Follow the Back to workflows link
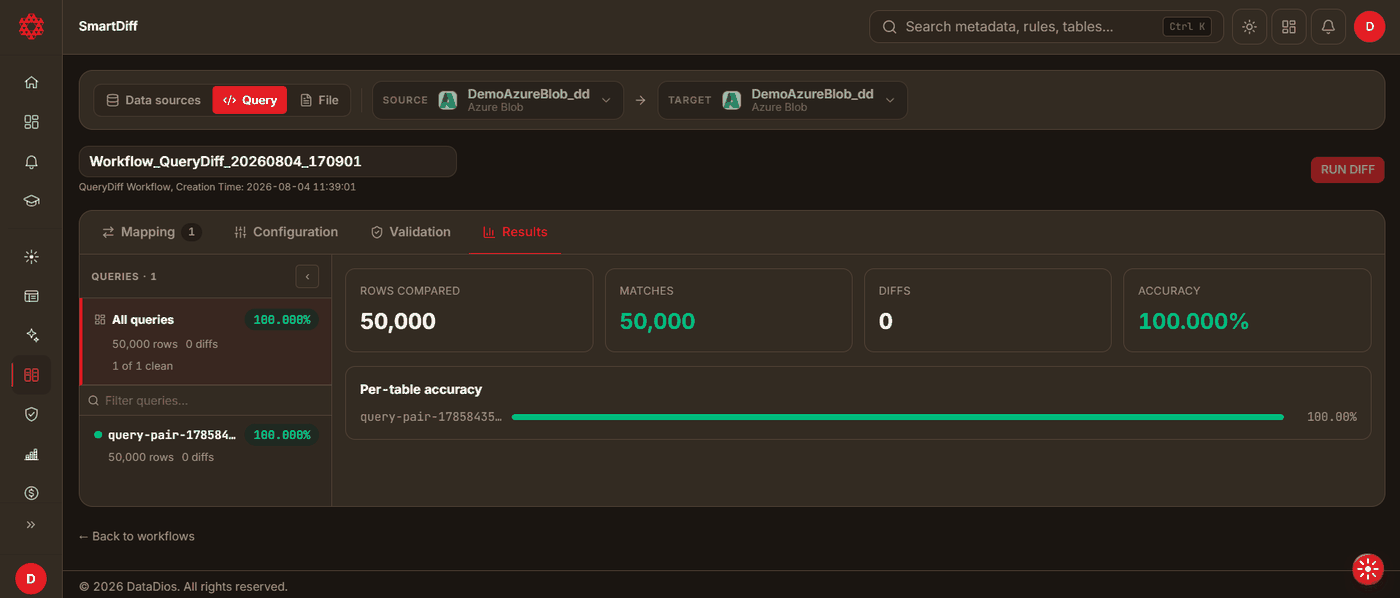The height and width of the screenshot is (598, 1400). pos(136,537)
